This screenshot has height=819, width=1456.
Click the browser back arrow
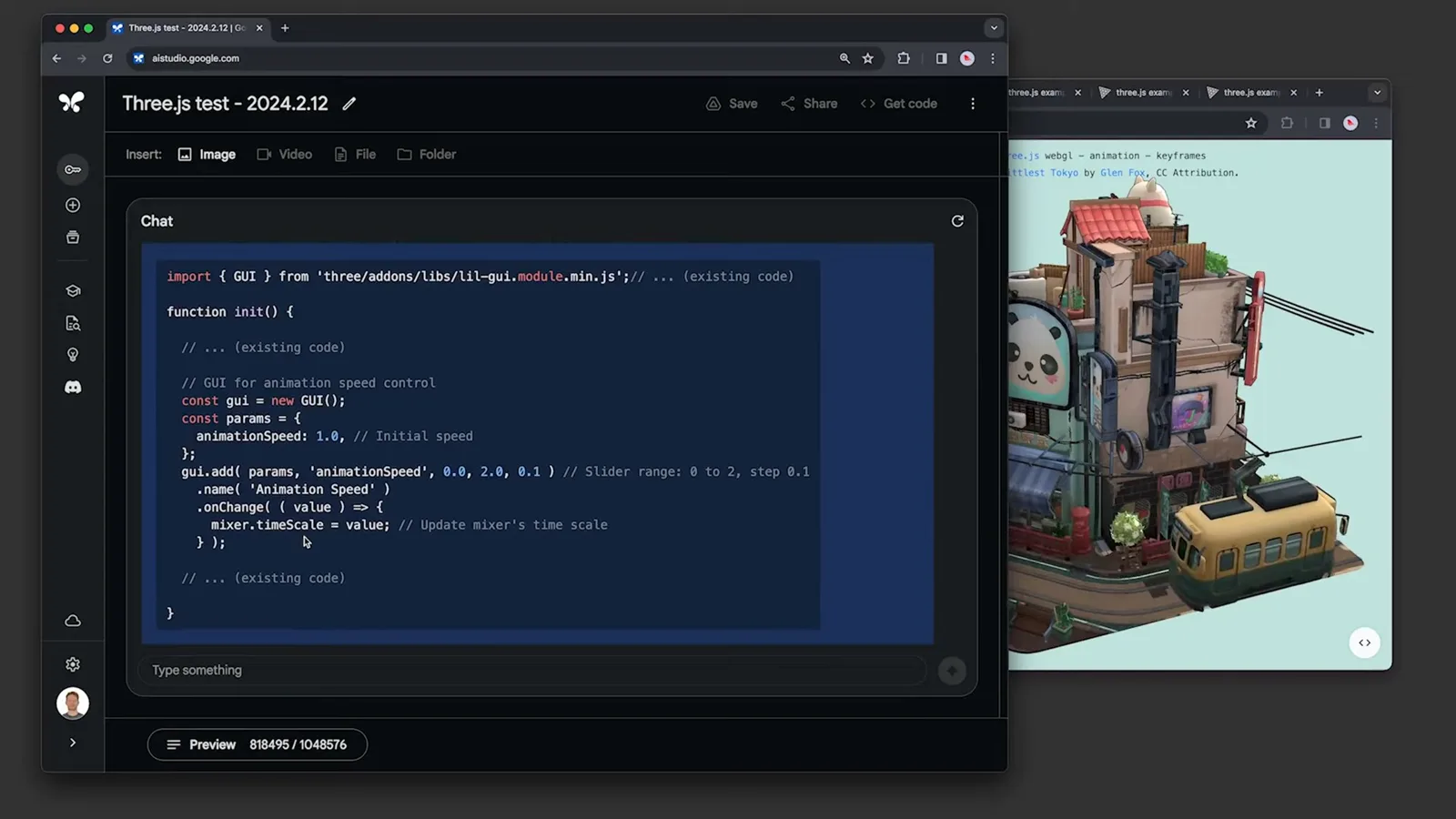click(x=56, y=58)
